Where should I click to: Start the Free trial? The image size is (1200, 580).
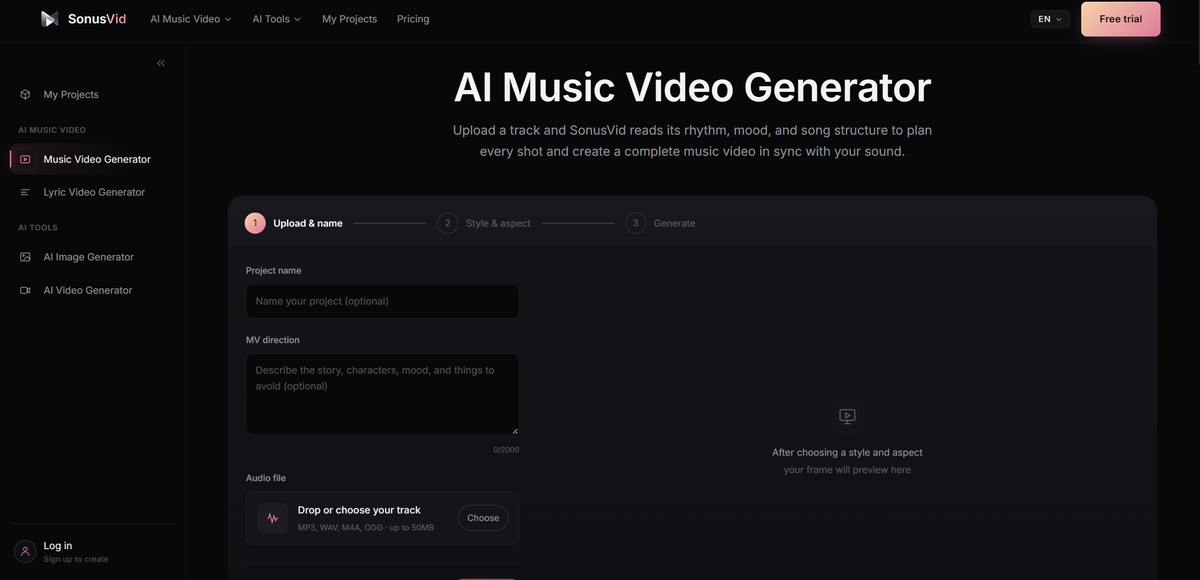click(1121, 19)
